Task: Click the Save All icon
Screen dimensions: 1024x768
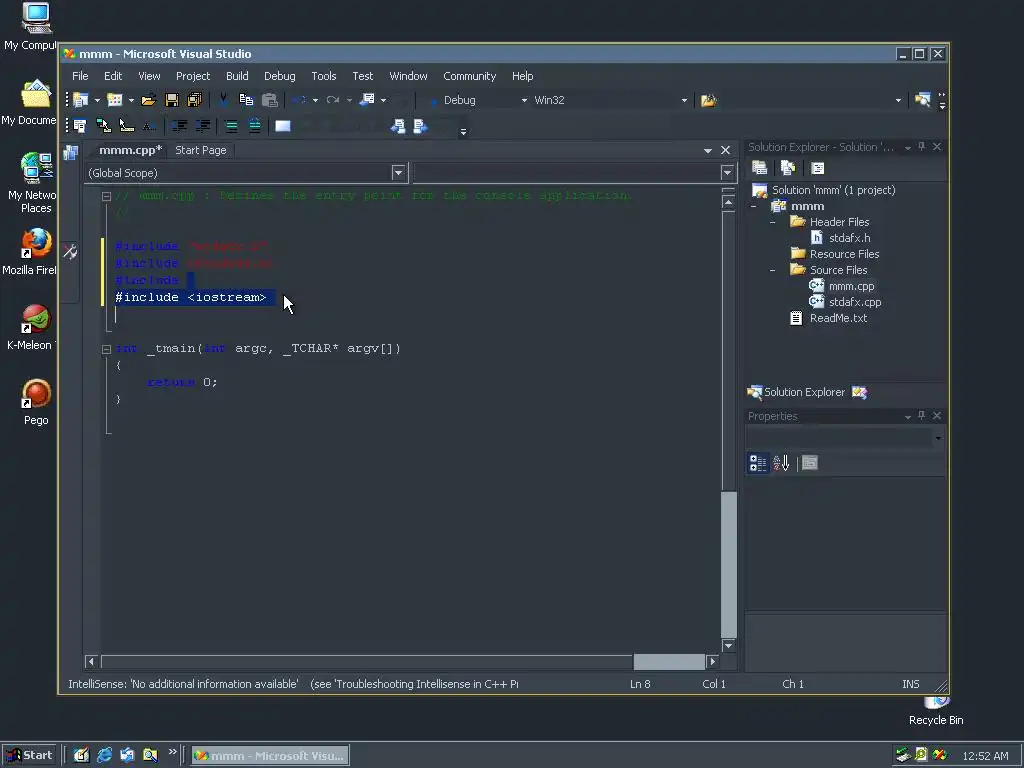Action: click(x=195, y=100)
